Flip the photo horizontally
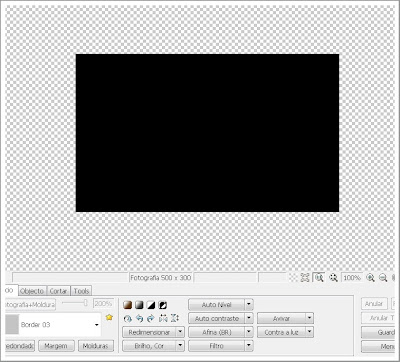Screen dimensions: 400x362 pos(163,319)
